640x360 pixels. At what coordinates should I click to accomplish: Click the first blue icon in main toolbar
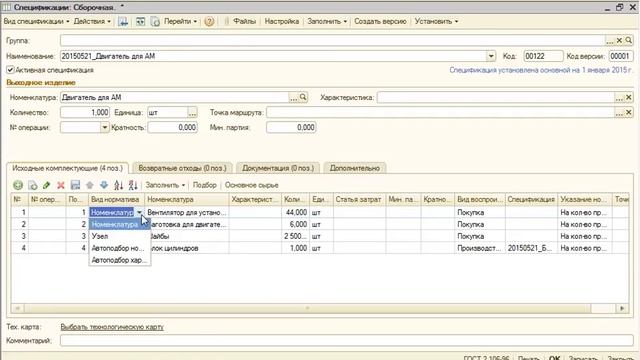pyautogui.click(x=123, y=21)
